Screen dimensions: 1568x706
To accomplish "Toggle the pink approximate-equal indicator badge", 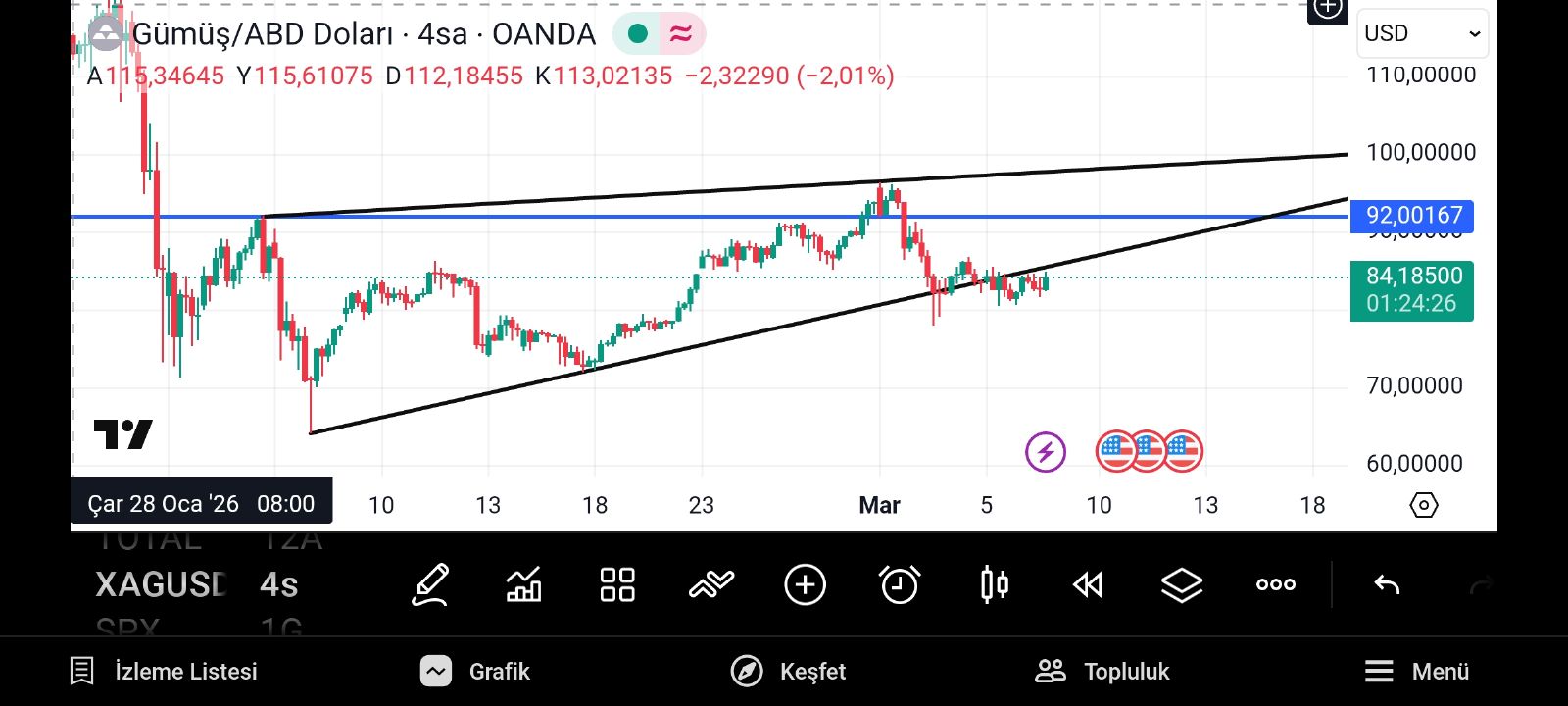I will (681, 34).
